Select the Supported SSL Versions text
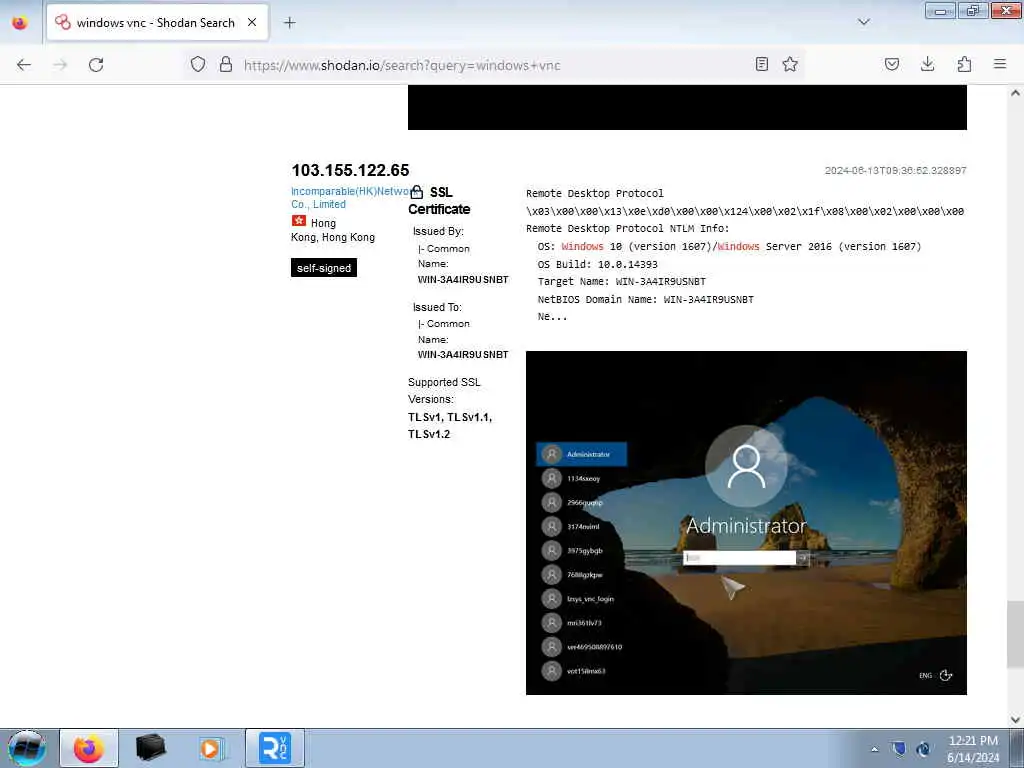This screenshot has width=1024, height=768. pos(444,391)
